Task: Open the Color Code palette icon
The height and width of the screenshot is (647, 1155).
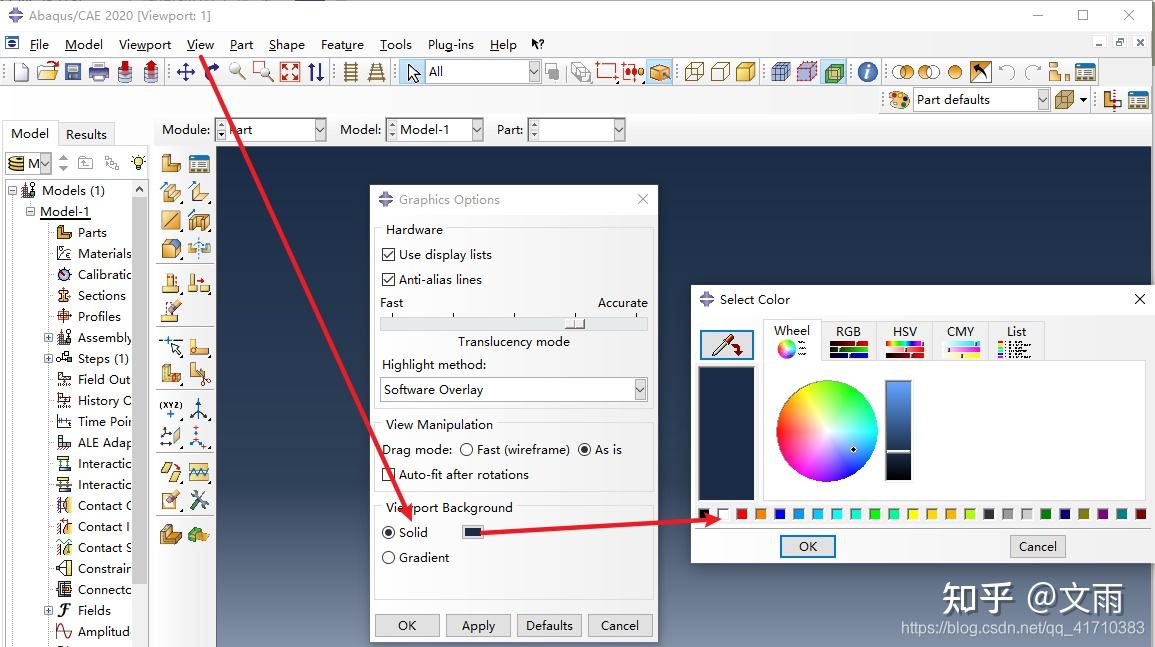Action: click(x=898, y=99)
